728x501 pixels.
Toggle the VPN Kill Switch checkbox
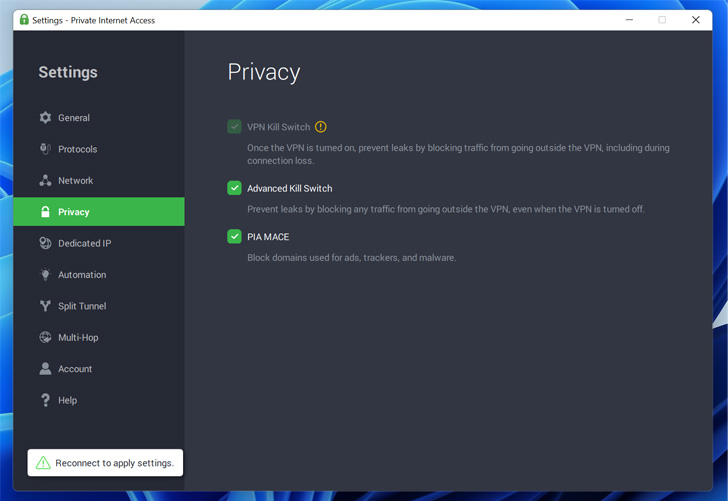[234, 127]
